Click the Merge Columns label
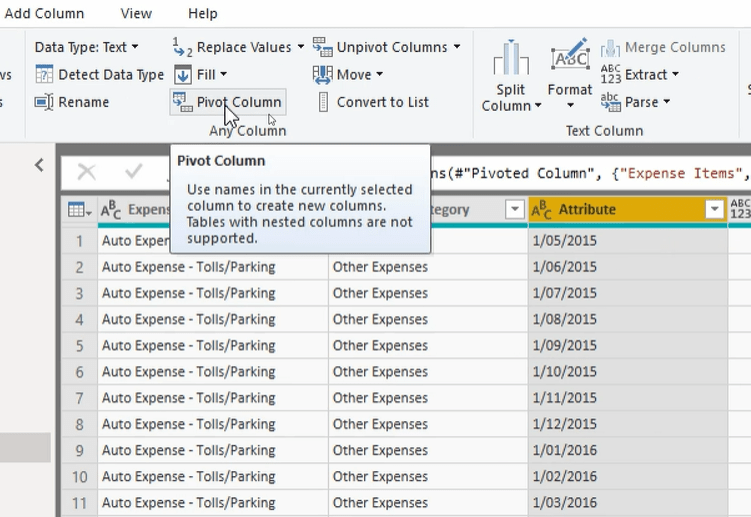Image resolution: width=751 pixels, height=517 pixels. 675,47
